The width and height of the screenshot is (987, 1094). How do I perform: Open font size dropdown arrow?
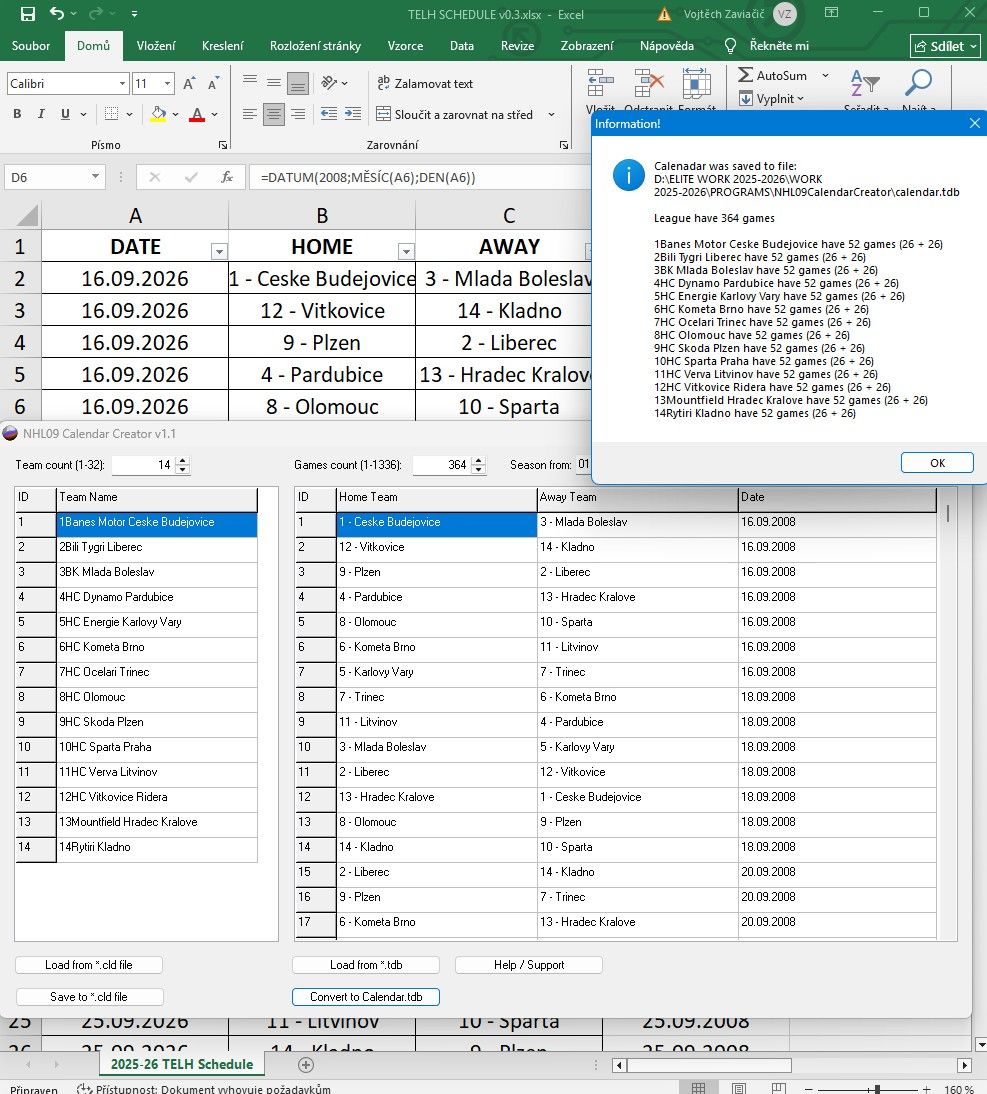tap(167, 84)
